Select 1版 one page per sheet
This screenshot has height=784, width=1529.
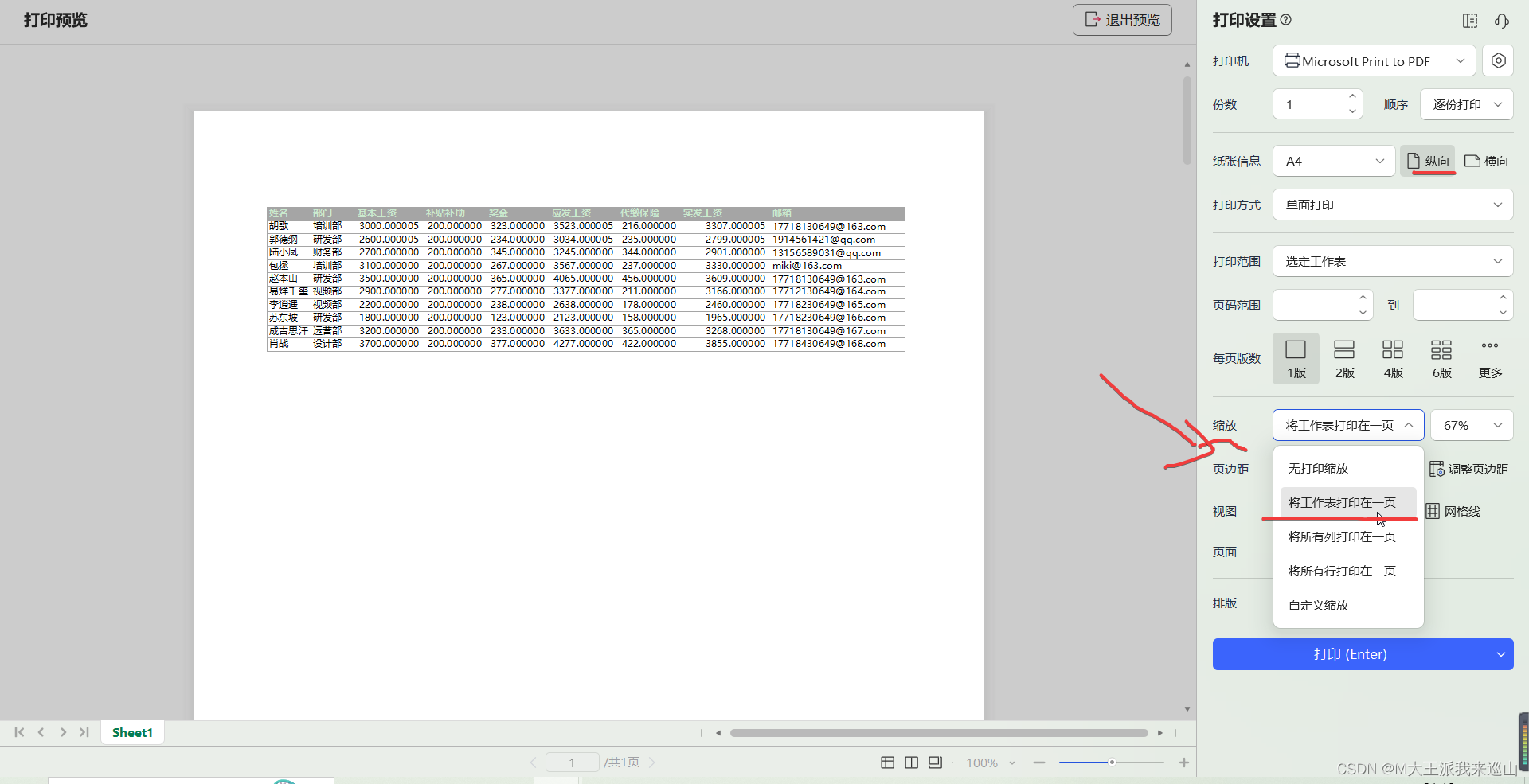pos(1296,358)
